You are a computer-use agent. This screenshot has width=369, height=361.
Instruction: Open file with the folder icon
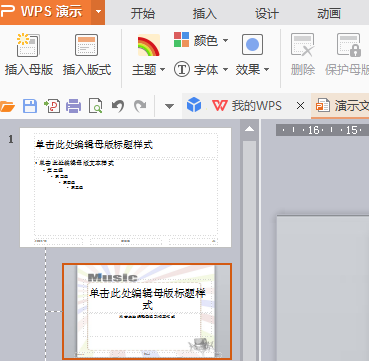pyautogui.click(x=7, y=106)
